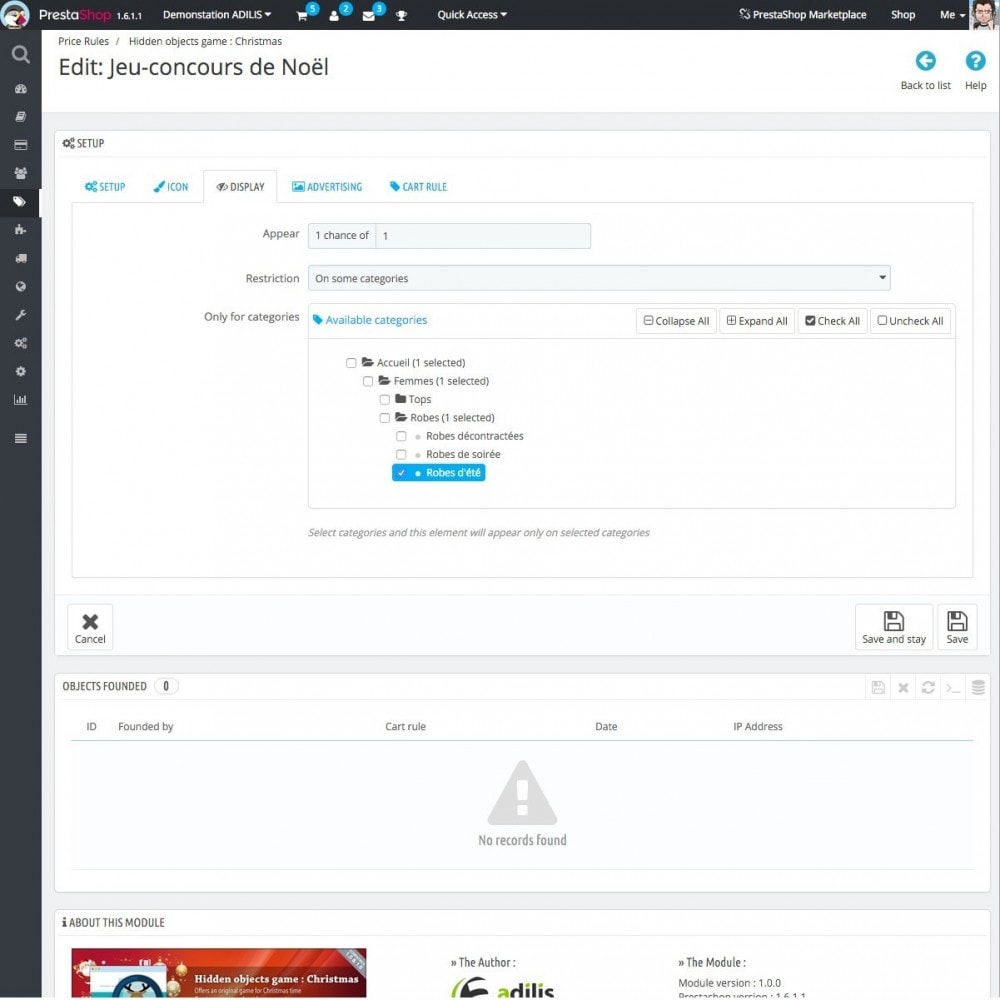1000x1000 pixels.
Task: Open the Stats bar chart sidebar icon
Action: coord(20,400)
